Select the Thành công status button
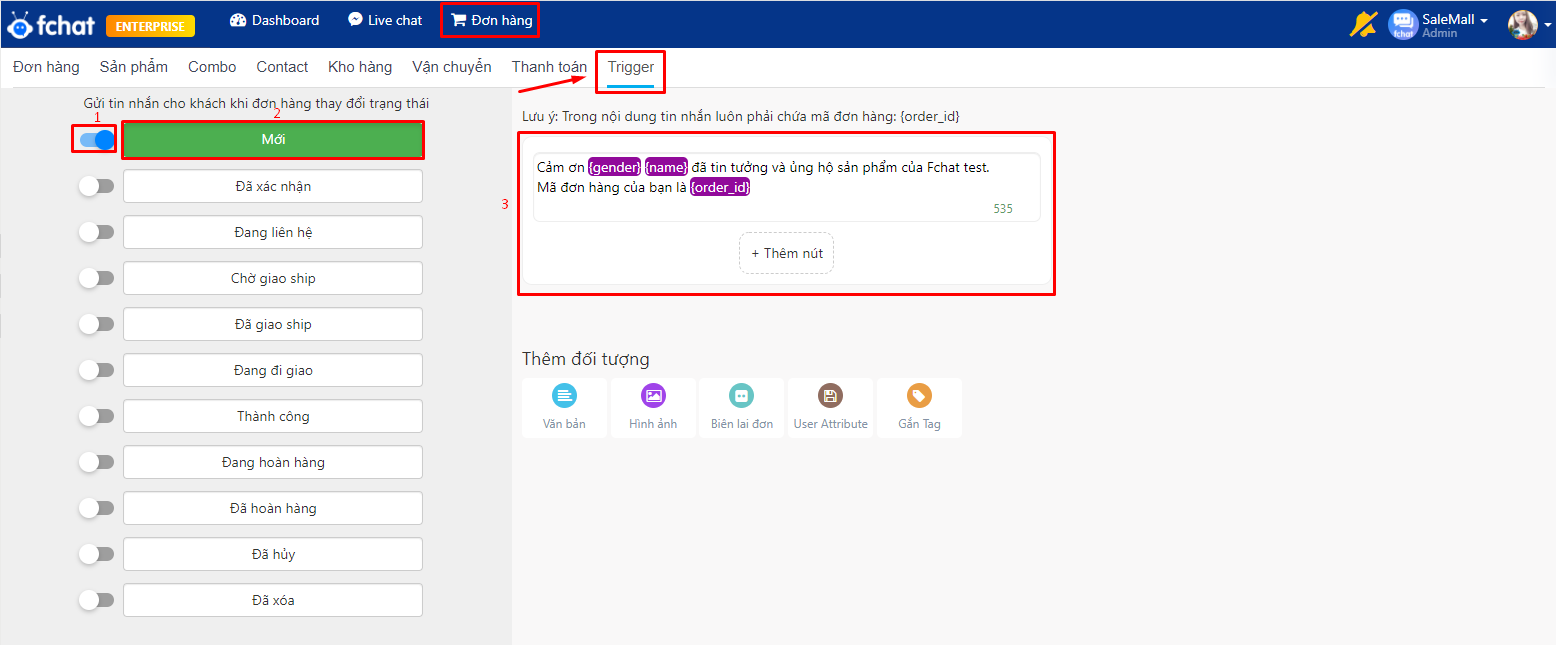Image resolution: width=1556 pixels, height=645 pixels. [x=273, y=416]
